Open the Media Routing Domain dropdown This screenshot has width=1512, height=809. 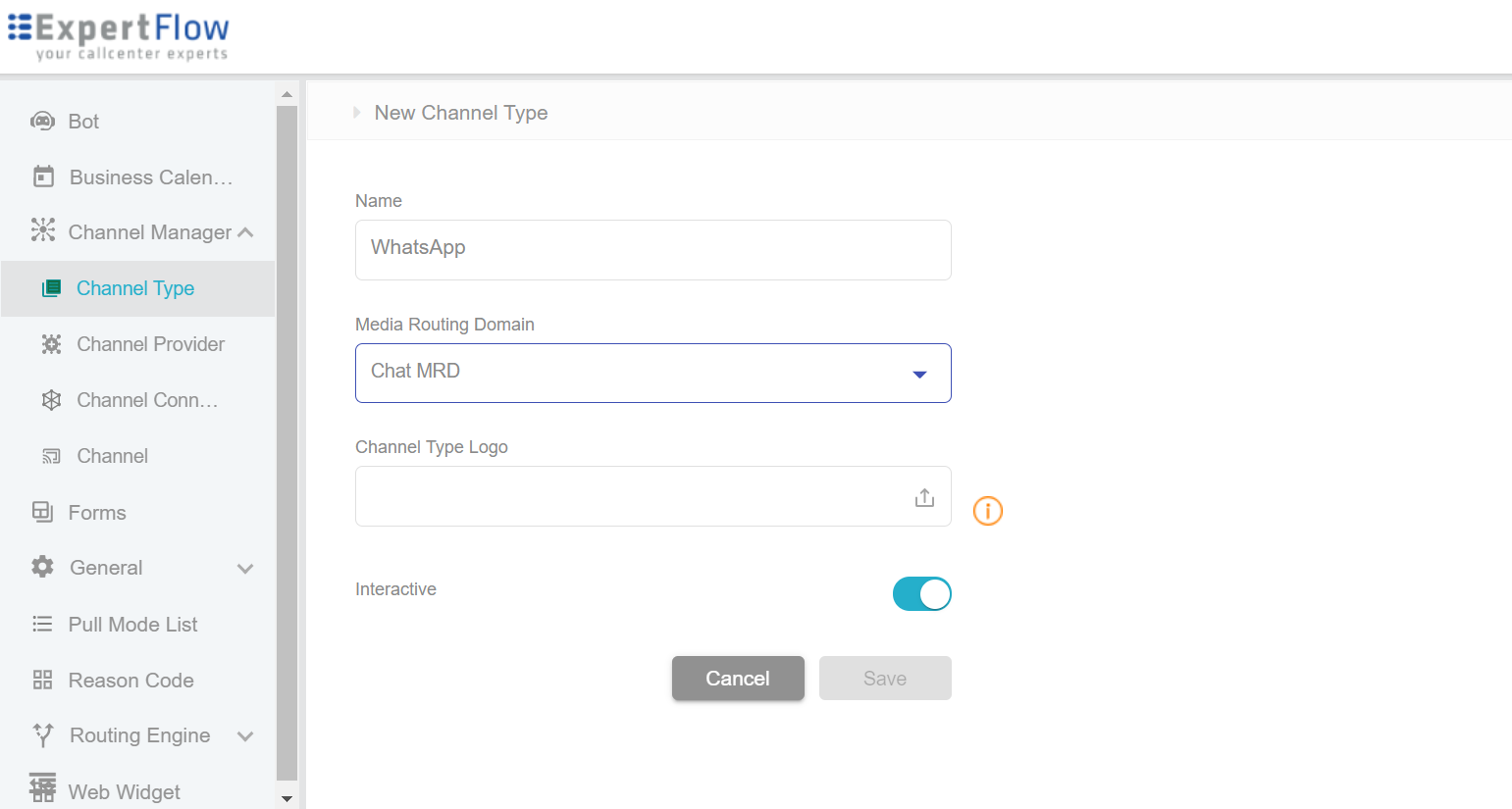(x=919, y=374)
